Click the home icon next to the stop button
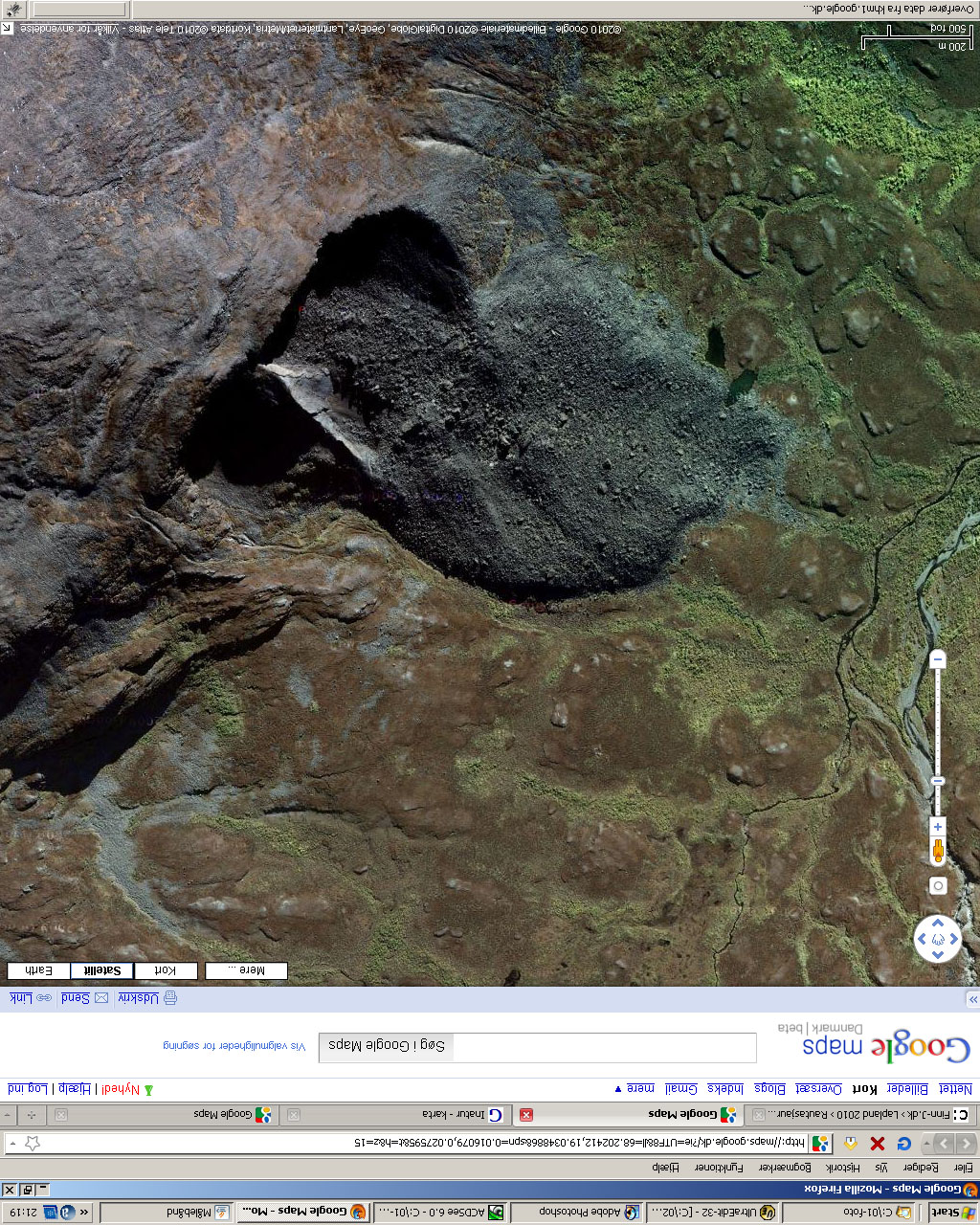The image size is (980, 1225). tap(851, 1144)
